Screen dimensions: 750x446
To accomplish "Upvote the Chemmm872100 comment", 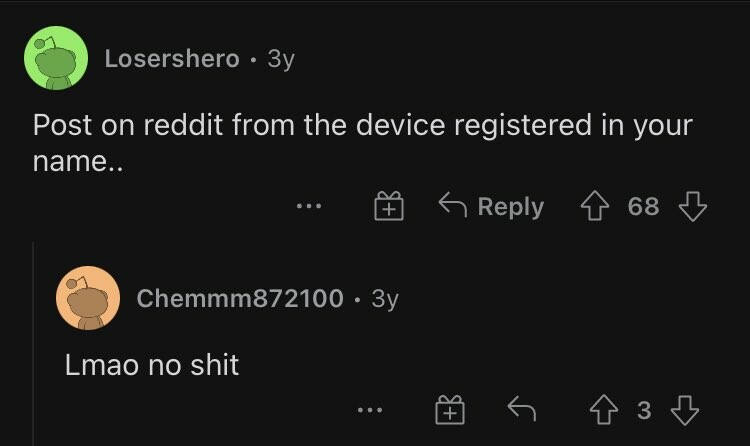I will coord(604,410).
